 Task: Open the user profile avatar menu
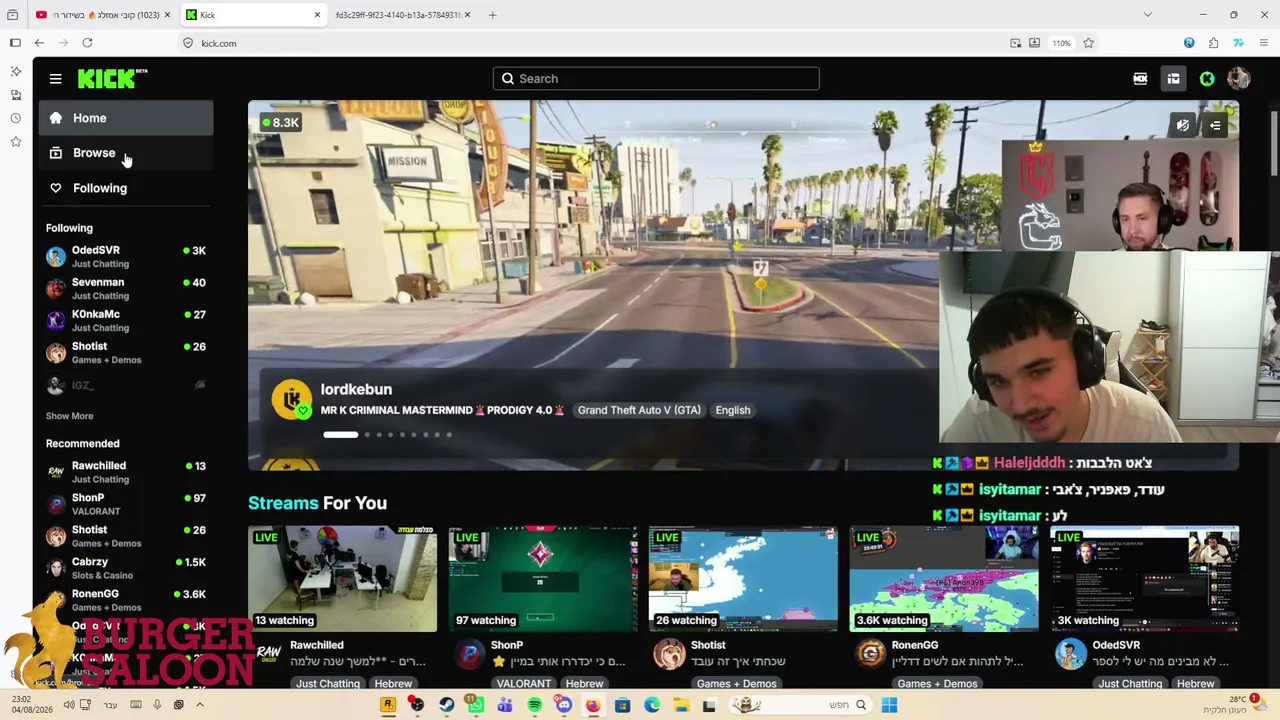1238,79
